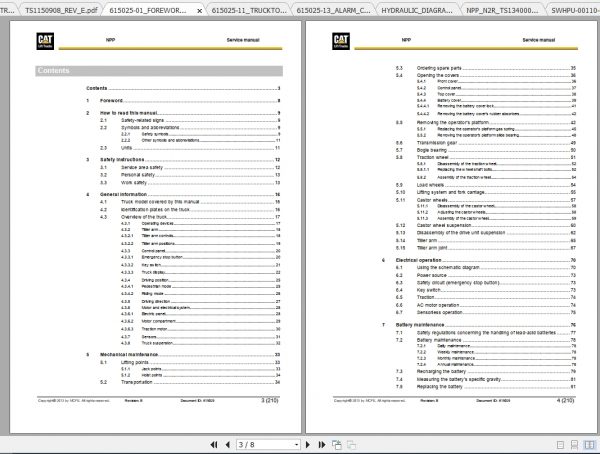
Task: Click the go to next view icon
Action: point(351,444)
